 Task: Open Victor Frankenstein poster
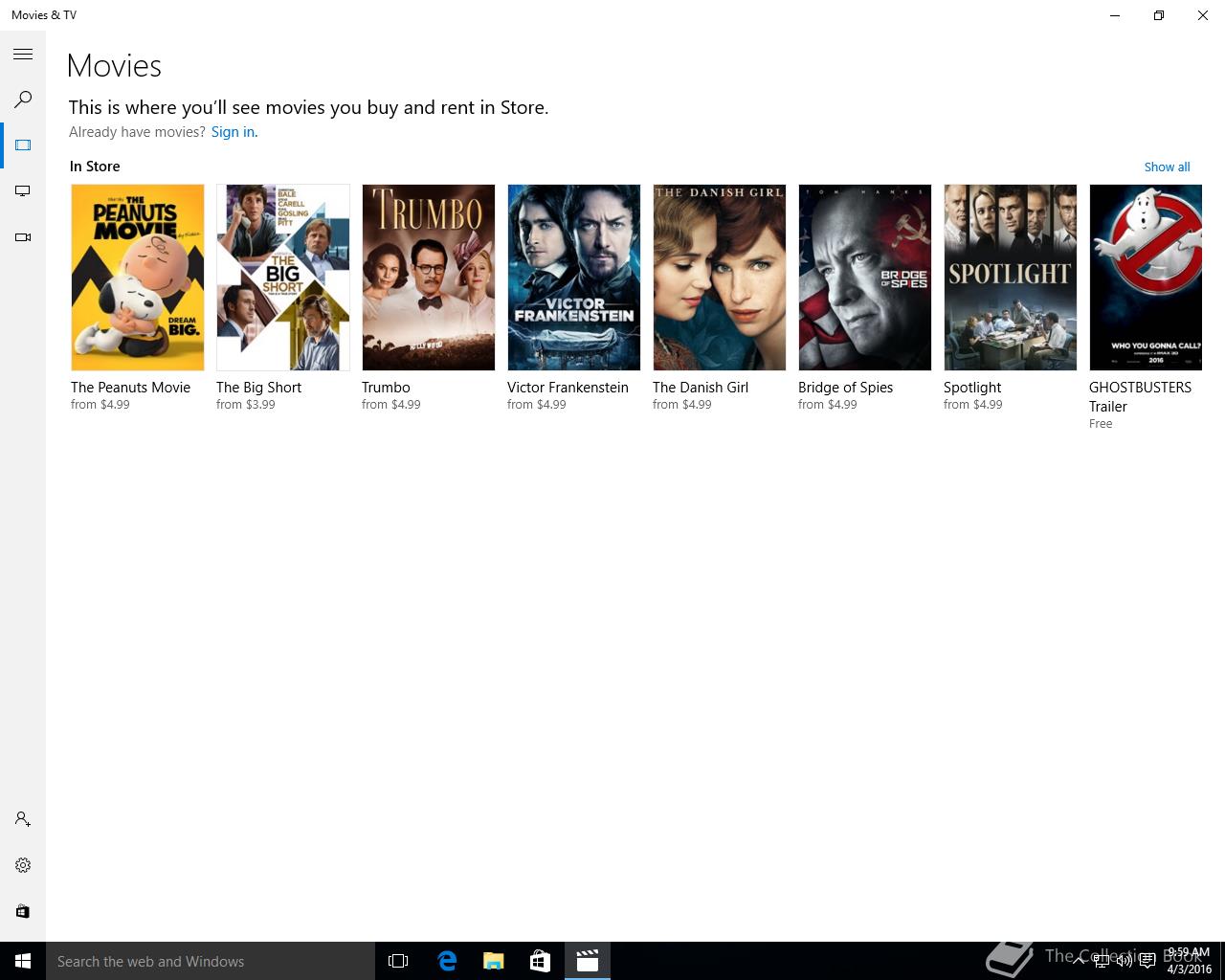574,278
